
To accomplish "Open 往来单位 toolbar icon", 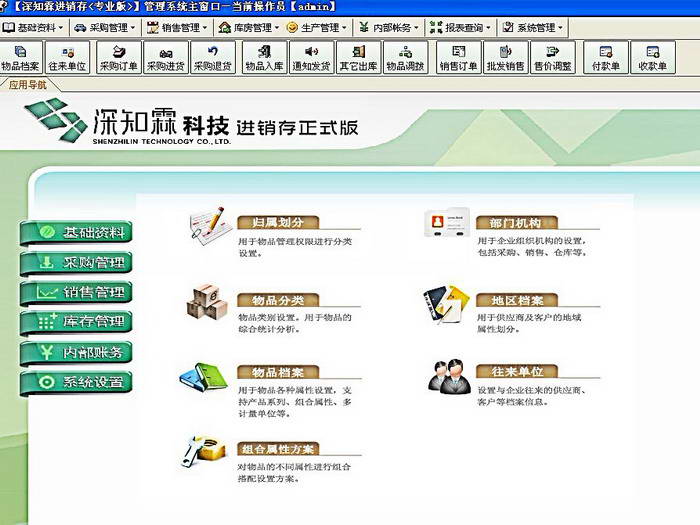I will point(67,58).
